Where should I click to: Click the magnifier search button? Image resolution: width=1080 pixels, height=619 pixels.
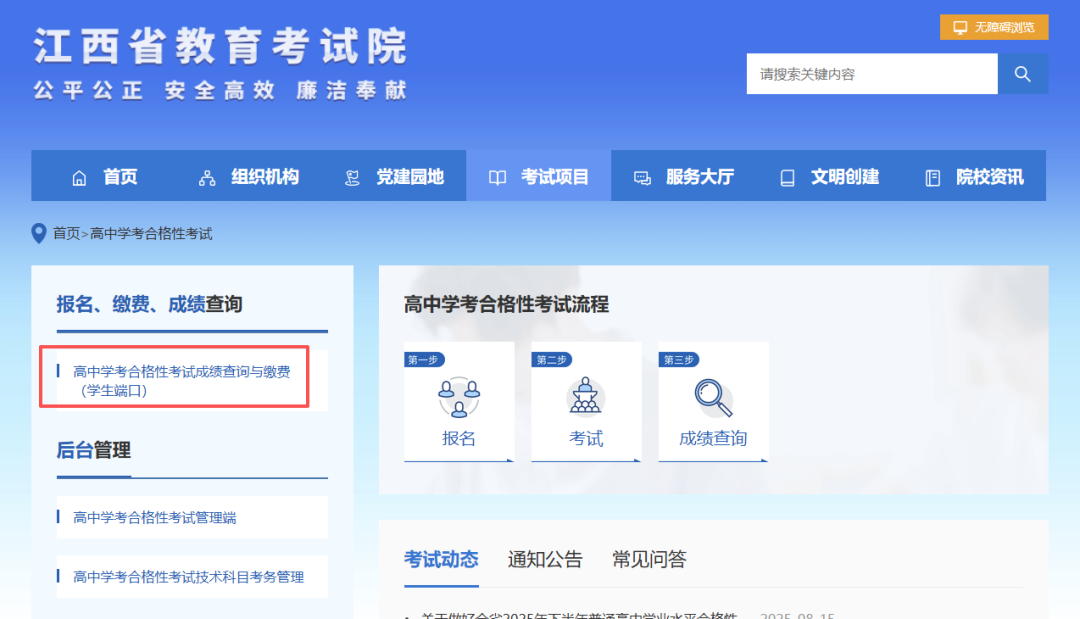pyautogui.click(x=1022, y=74)
